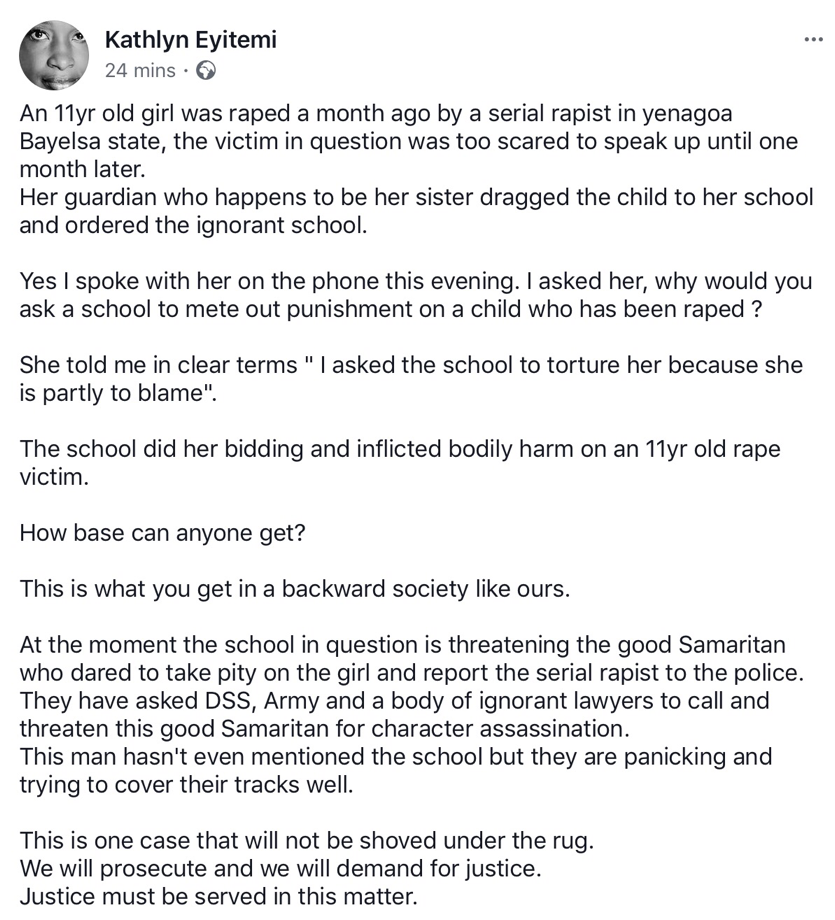The image size is (835, 920).
Task: Click the sentence 'How base can anyone get?'
Action: 162,532
